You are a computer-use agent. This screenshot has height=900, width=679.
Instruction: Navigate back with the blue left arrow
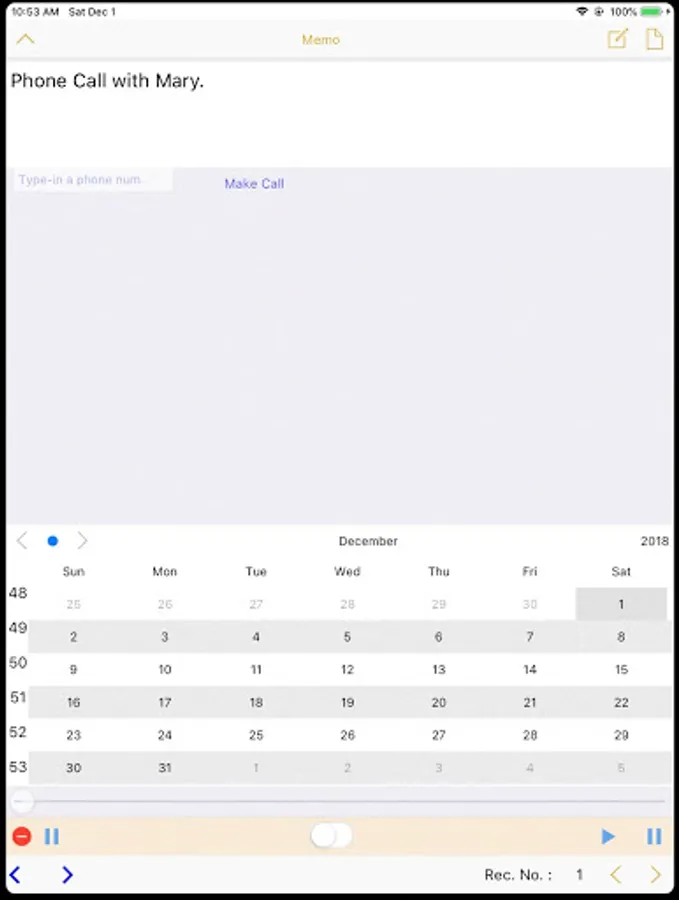click(x=15, y=875)
